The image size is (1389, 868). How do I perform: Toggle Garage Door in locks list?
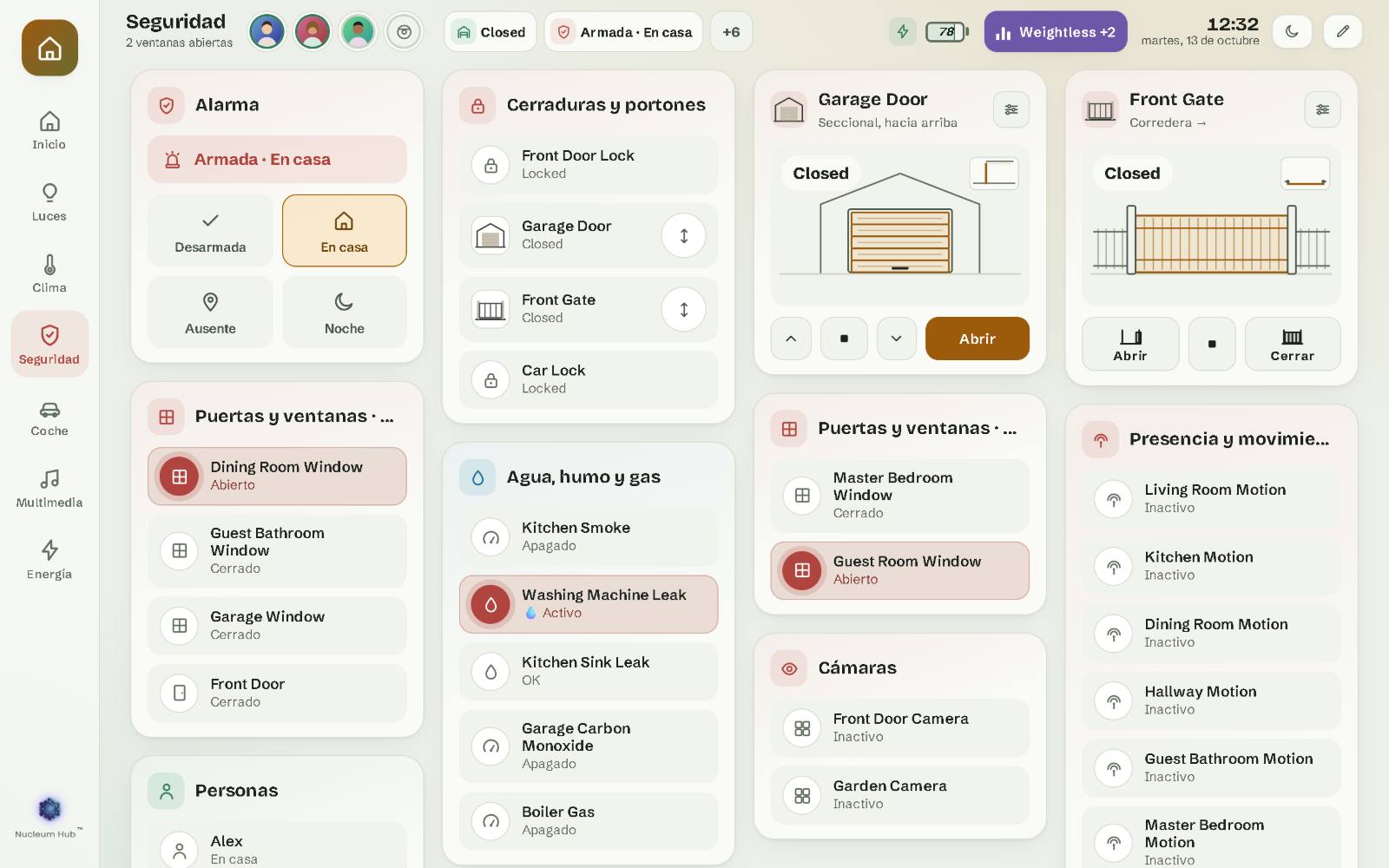pos(684,235)
